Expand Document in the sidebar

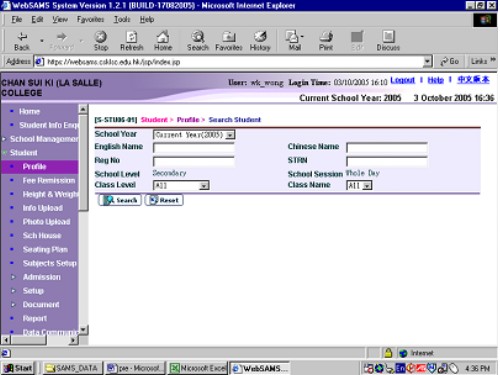[41, 305]
